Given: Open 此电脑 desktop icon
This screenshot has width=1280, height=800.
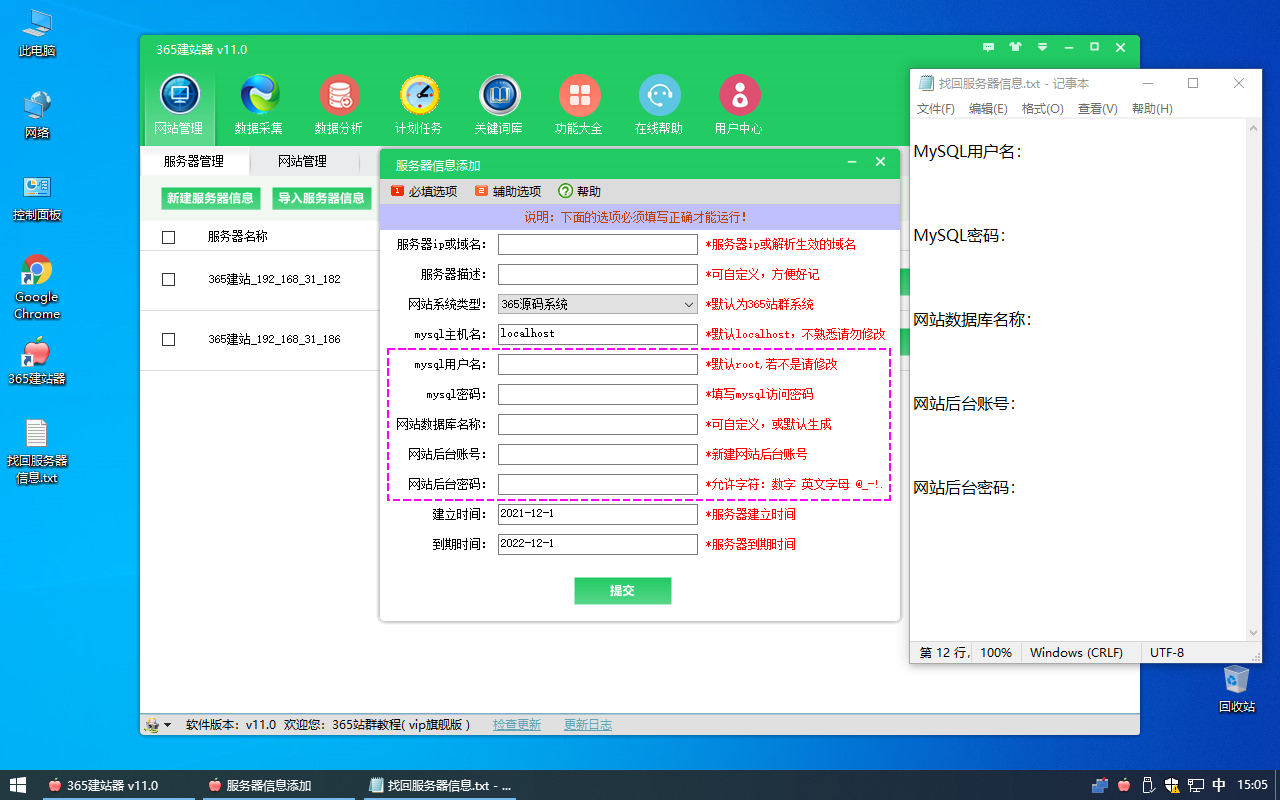Looking at the screenshot, I should pyautogui.click(x=37, y=33).
